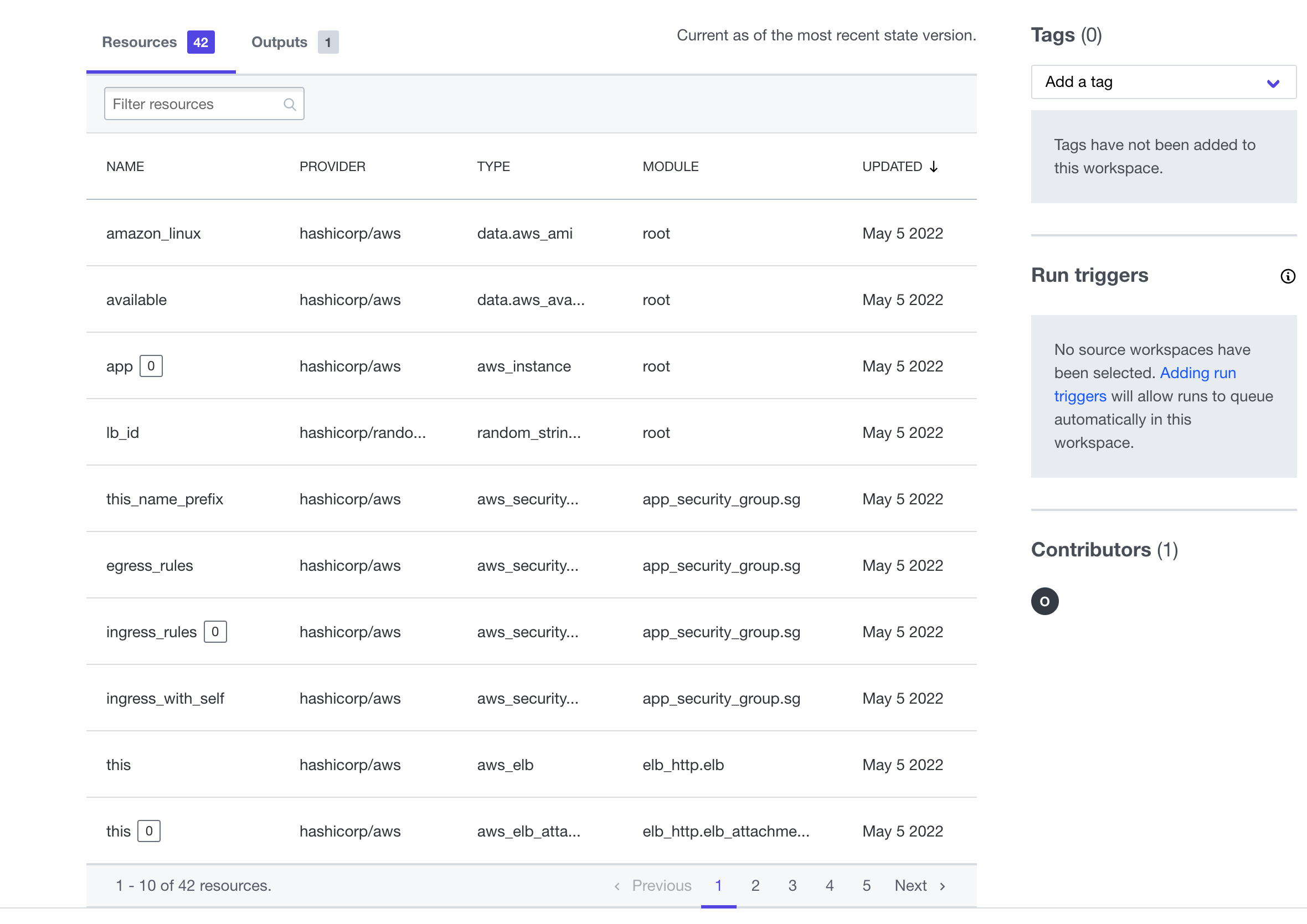The image size is (1307, 924).
Task: Click the Run triggers info icon
Action: pyautogui.click(x=1287, y=276)
